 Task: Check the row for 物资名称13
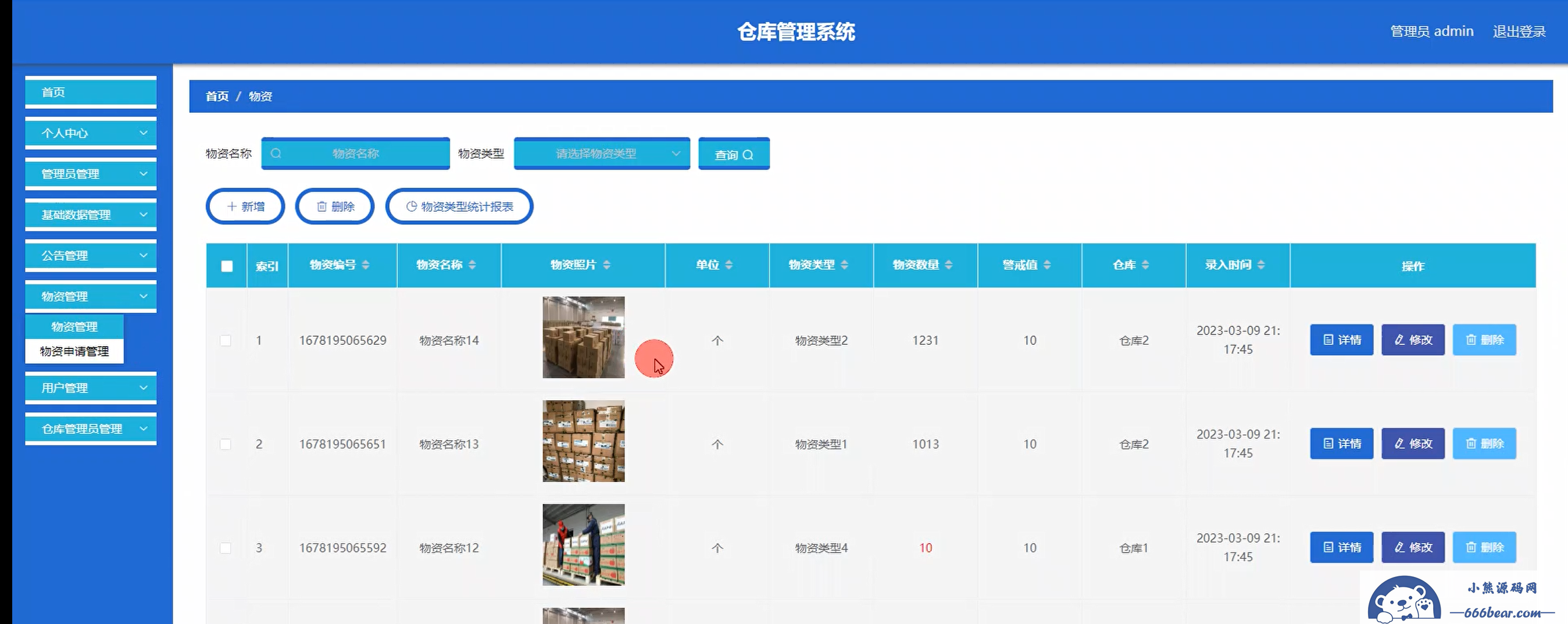(225, 444)
